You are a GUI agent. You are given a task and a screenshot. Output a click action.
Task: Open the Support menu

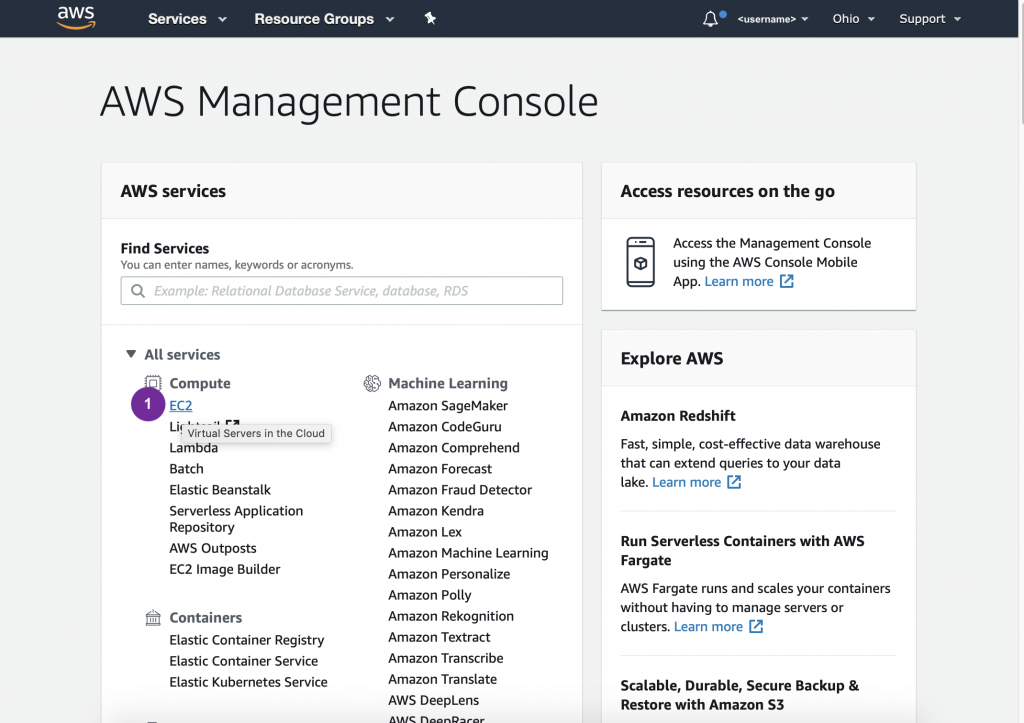[x=929, y=19]
